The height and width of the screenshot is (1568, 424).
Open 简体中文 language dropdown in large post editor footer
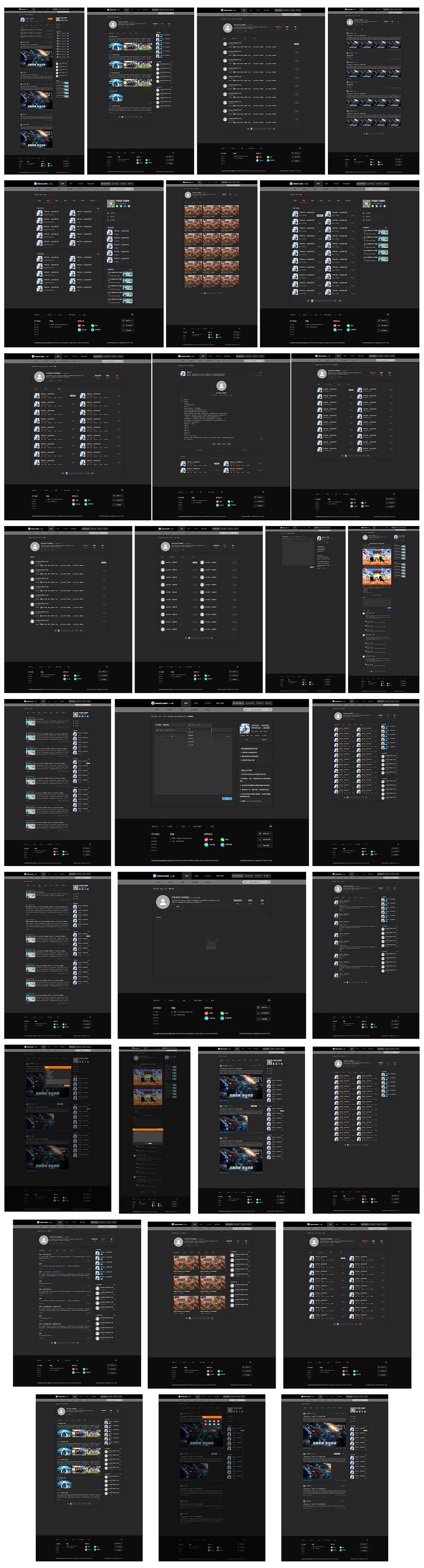coord(265,834)
